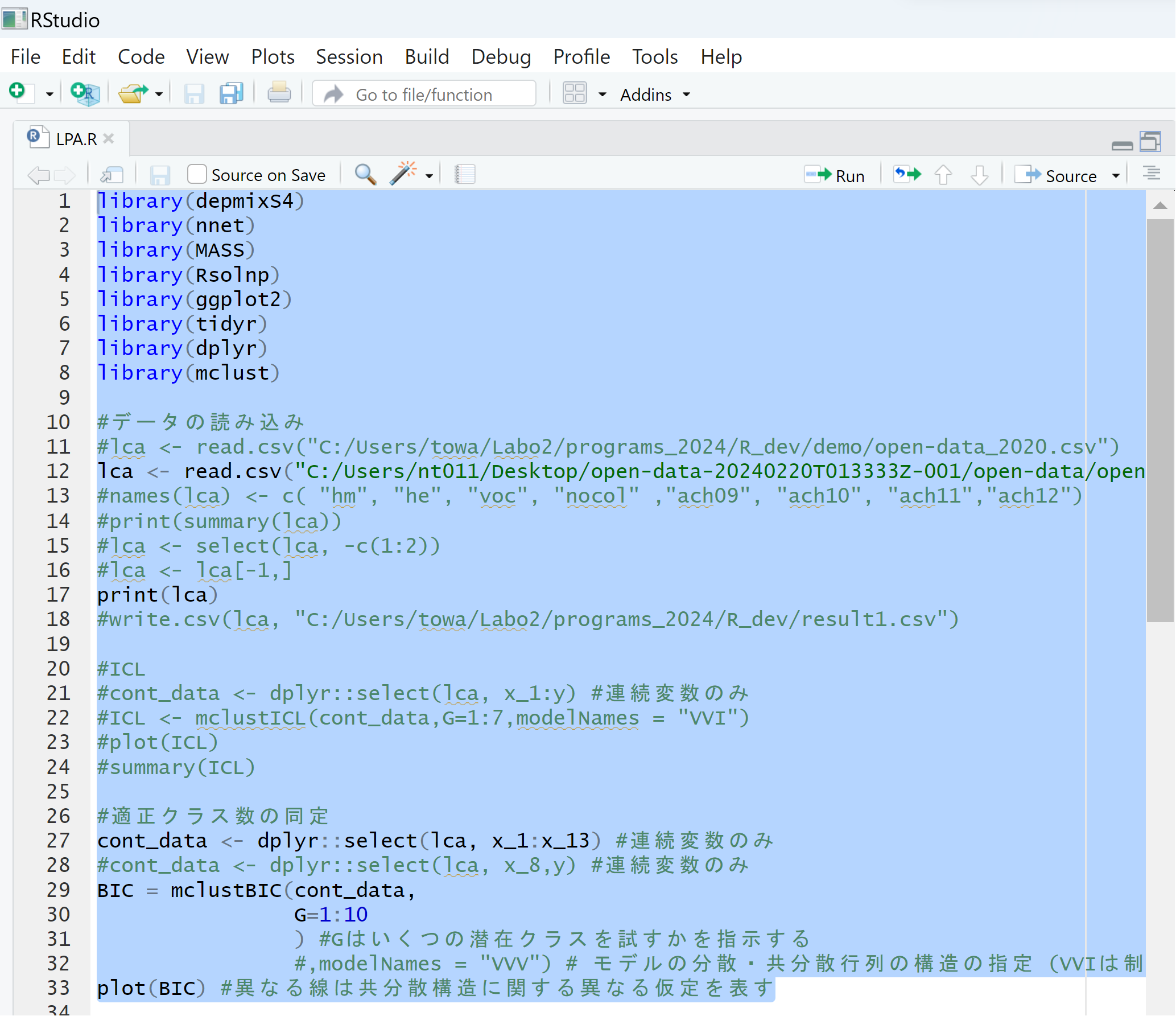Open the Source button dropdown arrow
The image size is (1176, 1016).
1116,175
